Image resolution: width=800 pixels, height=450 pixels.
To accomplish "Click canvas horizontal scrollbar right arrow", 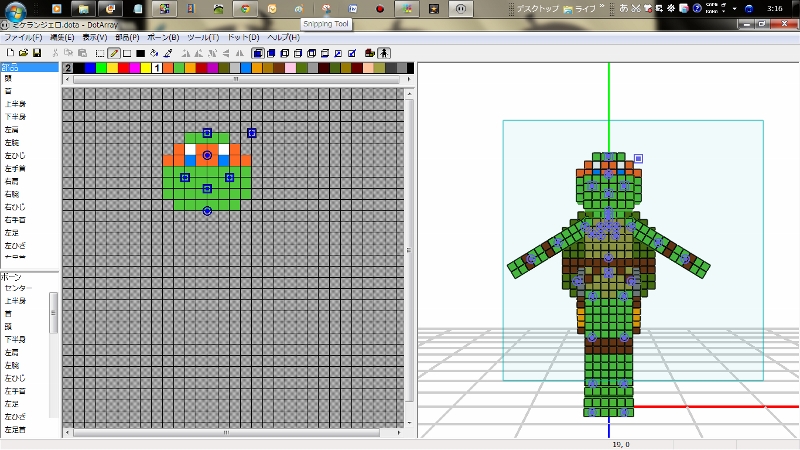I will 399,433.
